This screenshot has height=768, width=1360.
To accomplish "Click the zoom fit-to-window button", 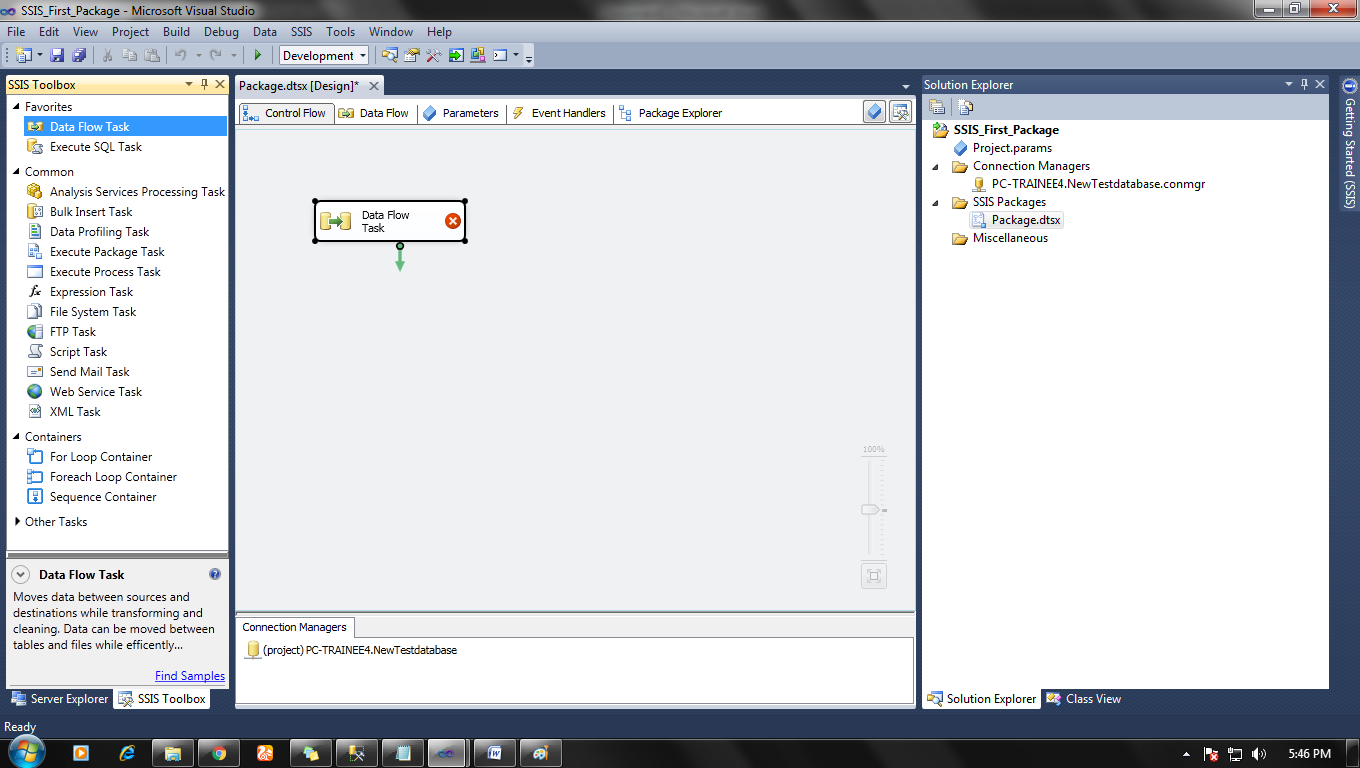I will (874, 576).
